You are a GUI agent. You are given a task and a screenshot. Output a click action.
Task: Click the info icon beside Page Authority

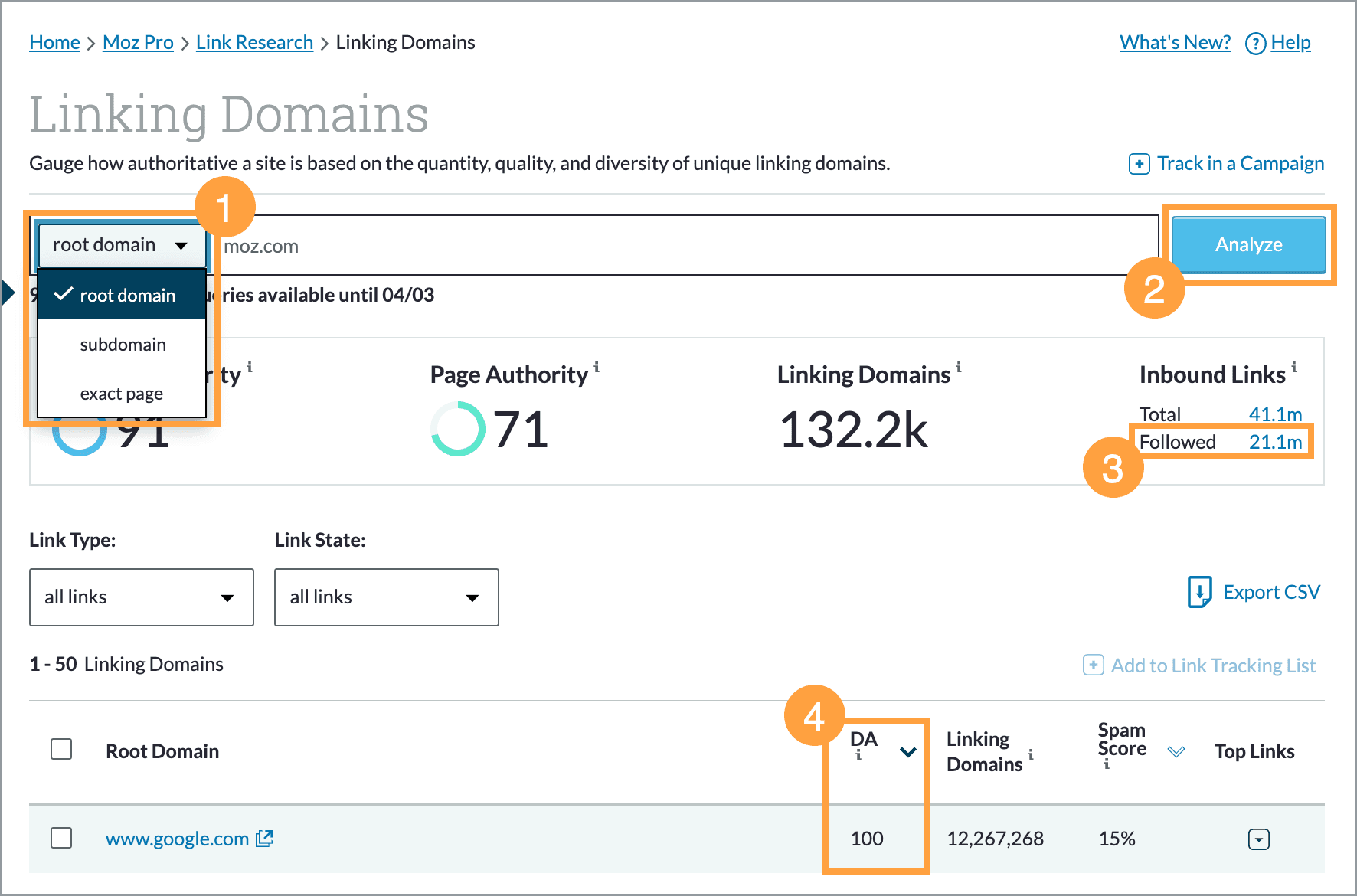point(597,370)
